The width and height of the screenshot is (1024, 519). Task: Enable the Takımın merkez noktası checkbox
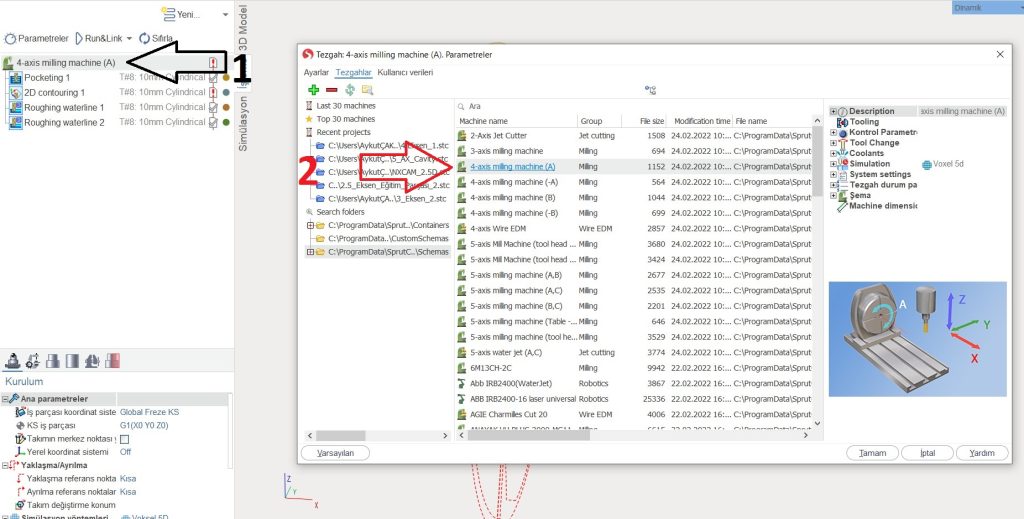[x=125, y=439]
